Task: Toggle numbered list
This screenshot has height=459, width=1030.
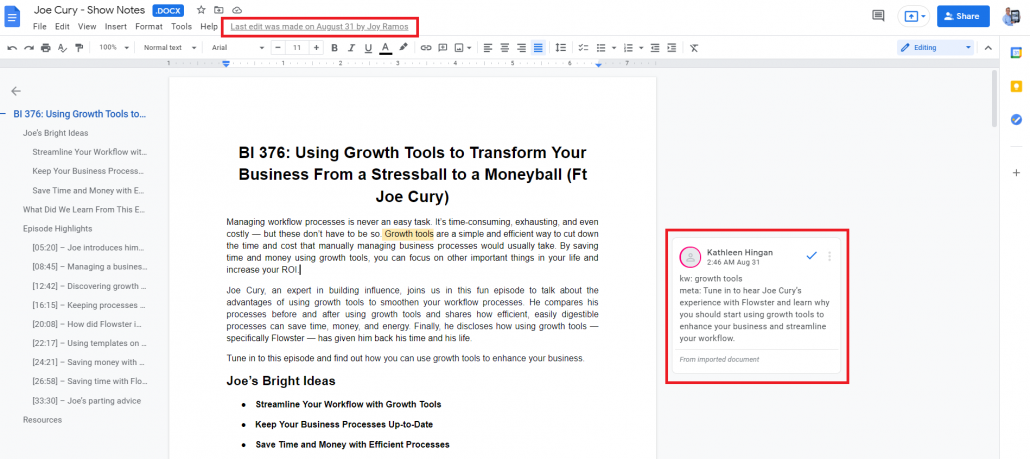Action: 627,48
